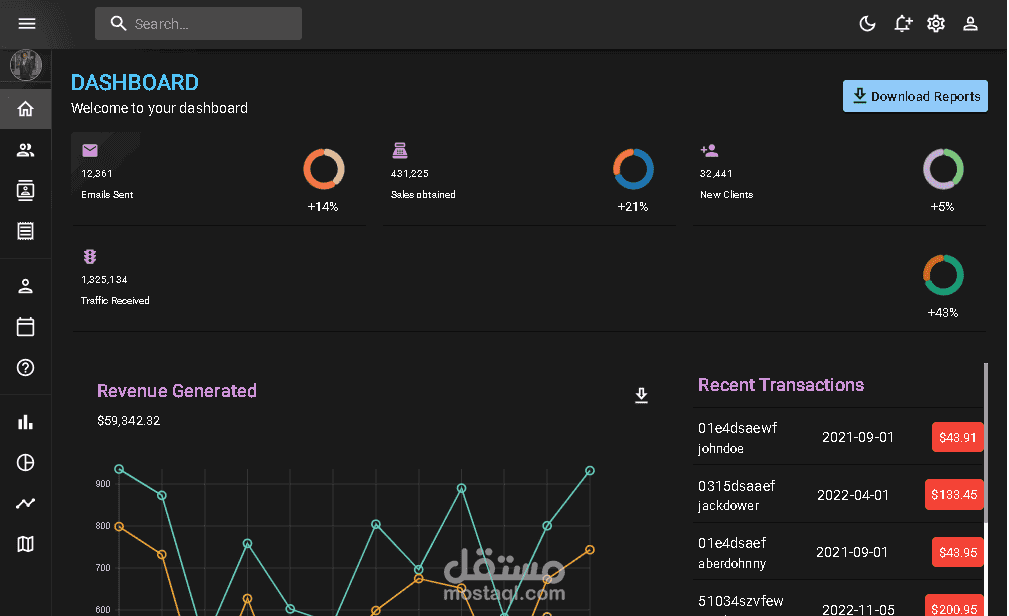Go to Home dashboard sidebar icon
Viewport: 1009px width, 616px height.
point(26,109)
